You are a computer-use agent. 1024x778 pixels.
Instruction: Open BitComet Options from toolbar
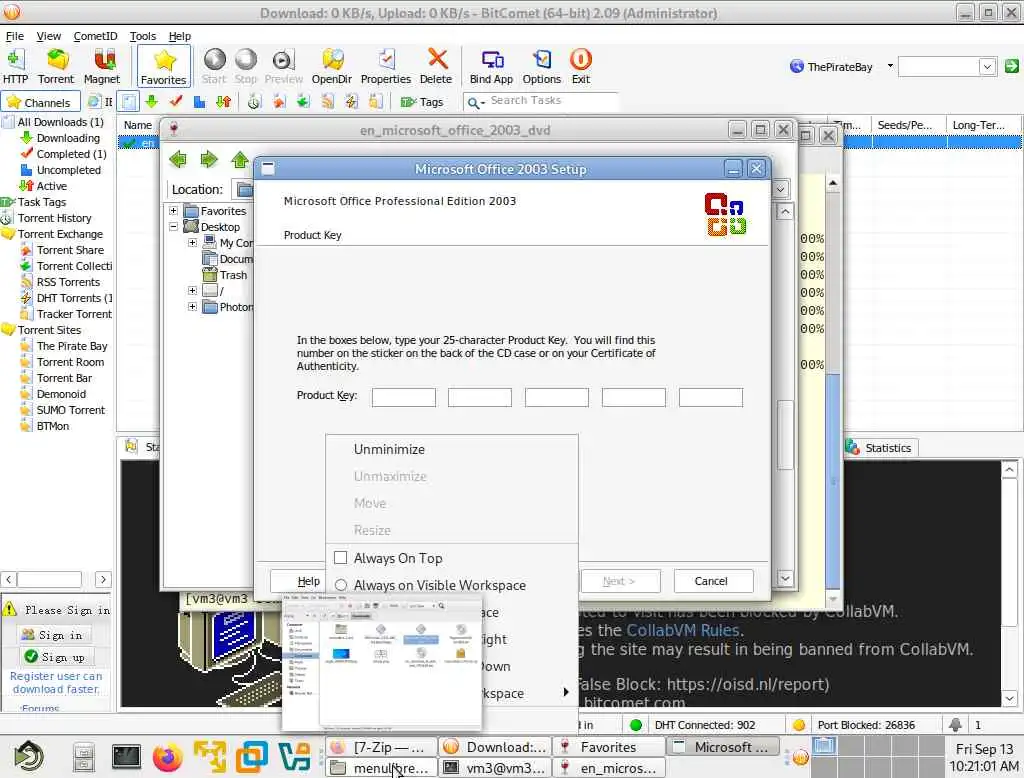click(541, 66)
